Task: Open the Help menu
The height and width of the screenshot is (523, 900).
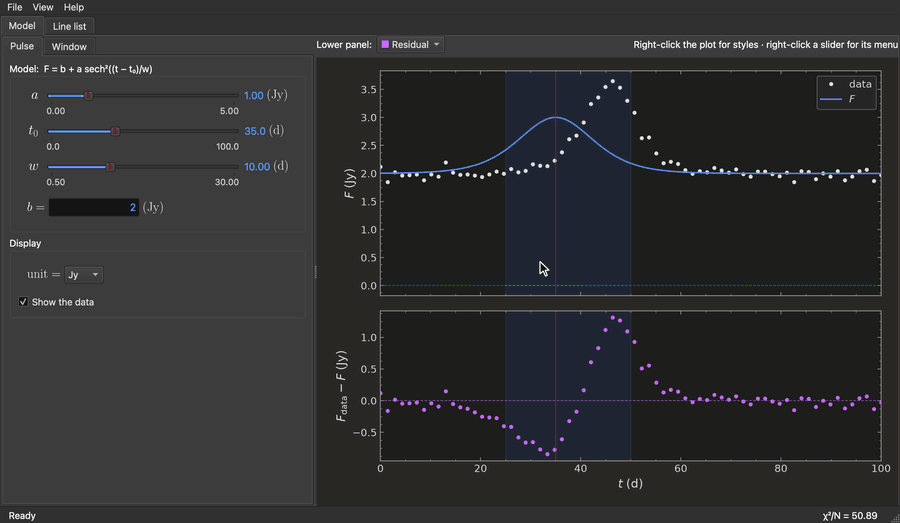Action: coord(73,7)
